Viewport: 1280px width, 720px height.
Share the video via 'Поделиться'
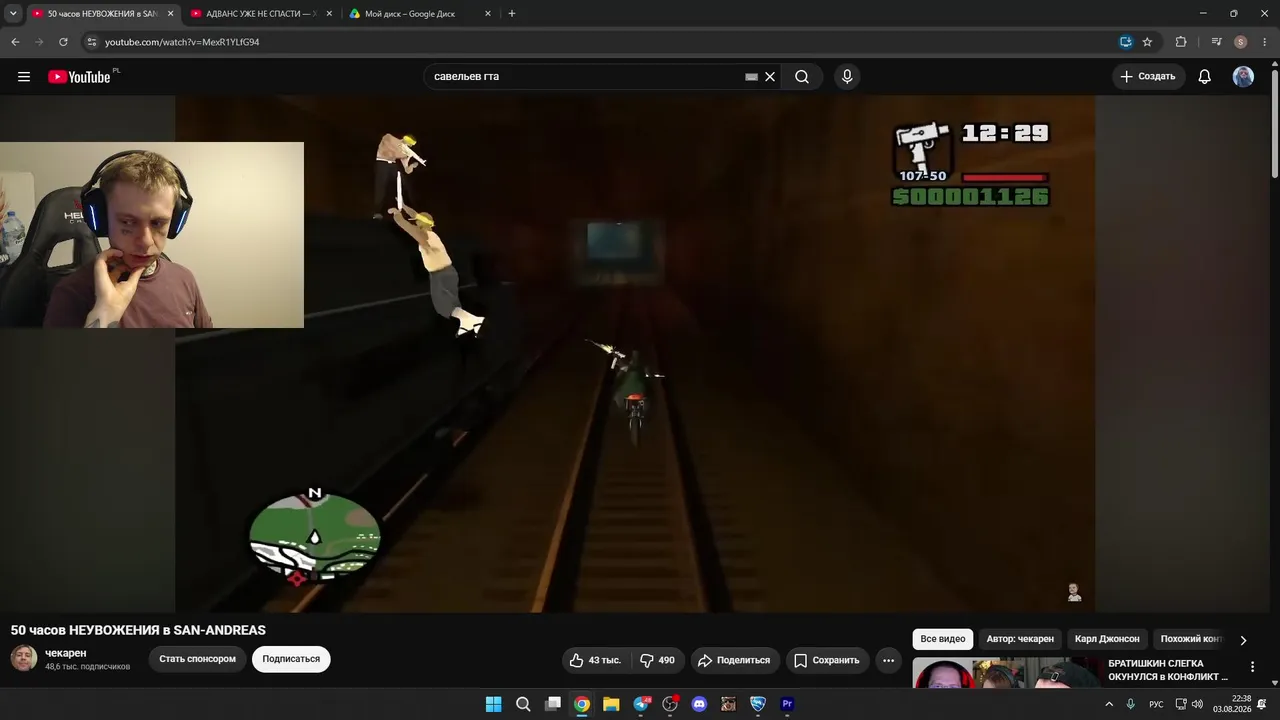[x=735, y=660]
